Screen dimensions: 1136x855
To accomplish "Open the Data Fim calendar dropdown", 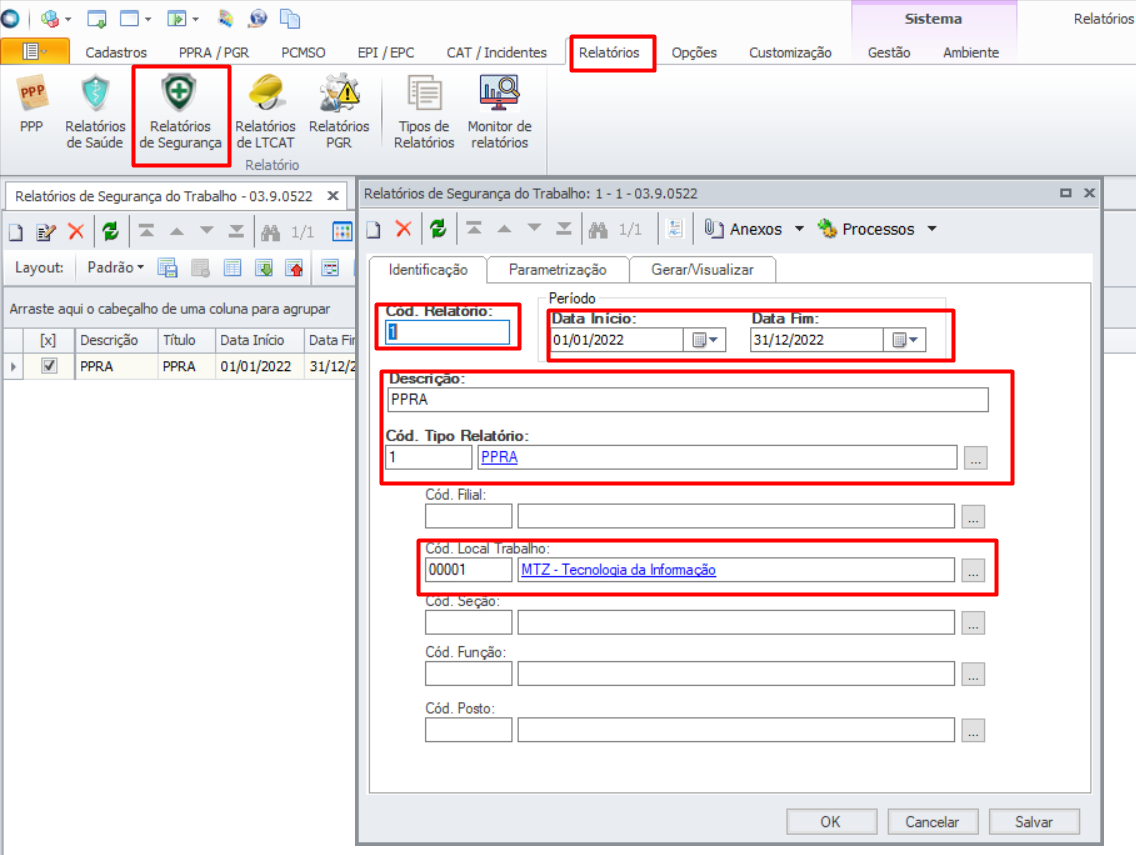I will (905, 340).
